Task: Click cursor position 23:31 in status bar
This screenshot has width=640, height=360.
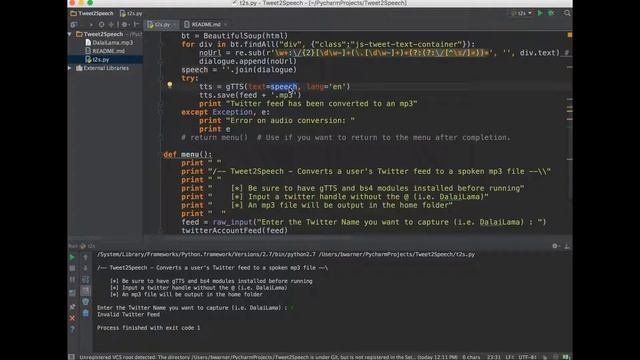Action: 494,357
